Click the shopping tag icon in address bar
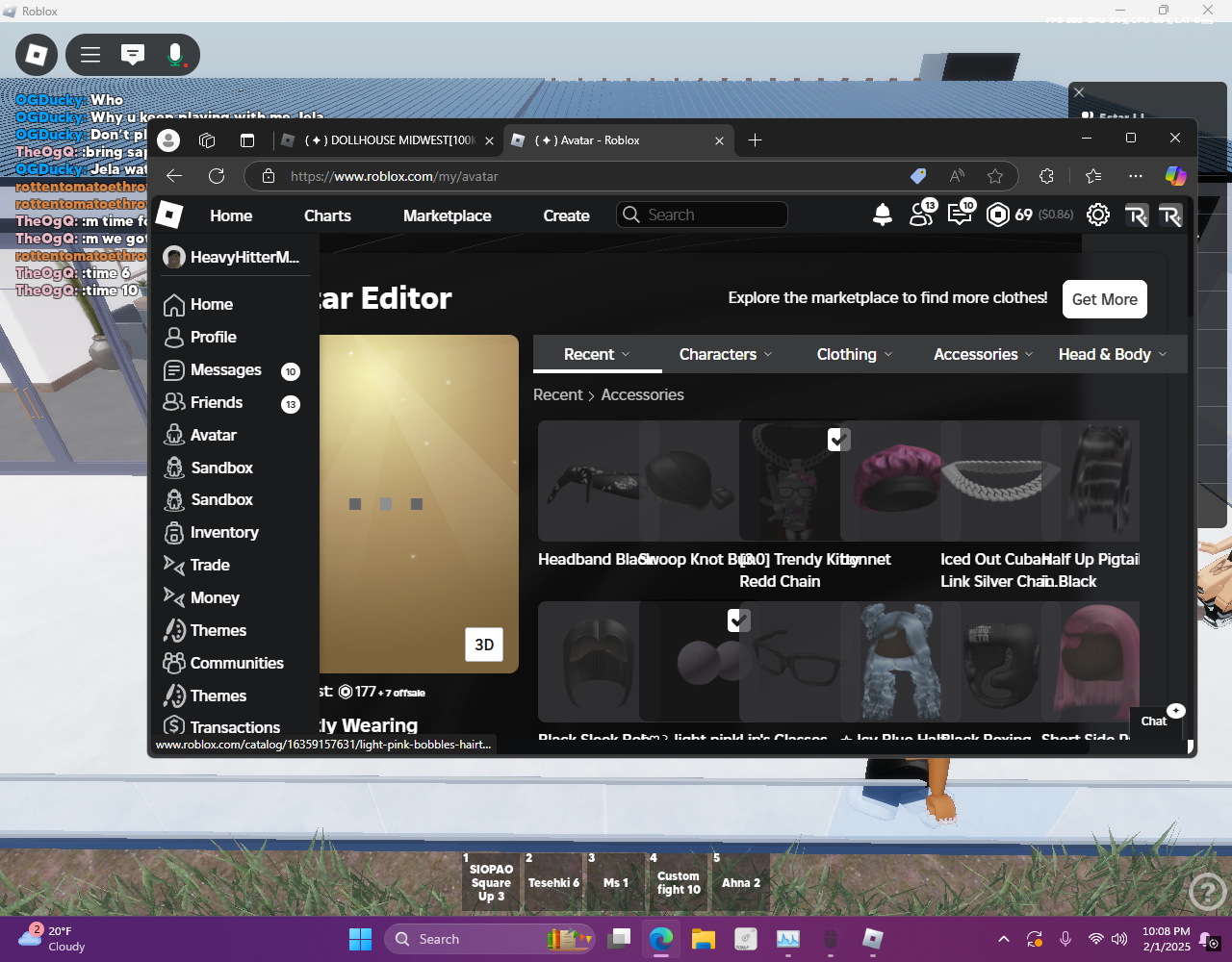 click(918, 176)
